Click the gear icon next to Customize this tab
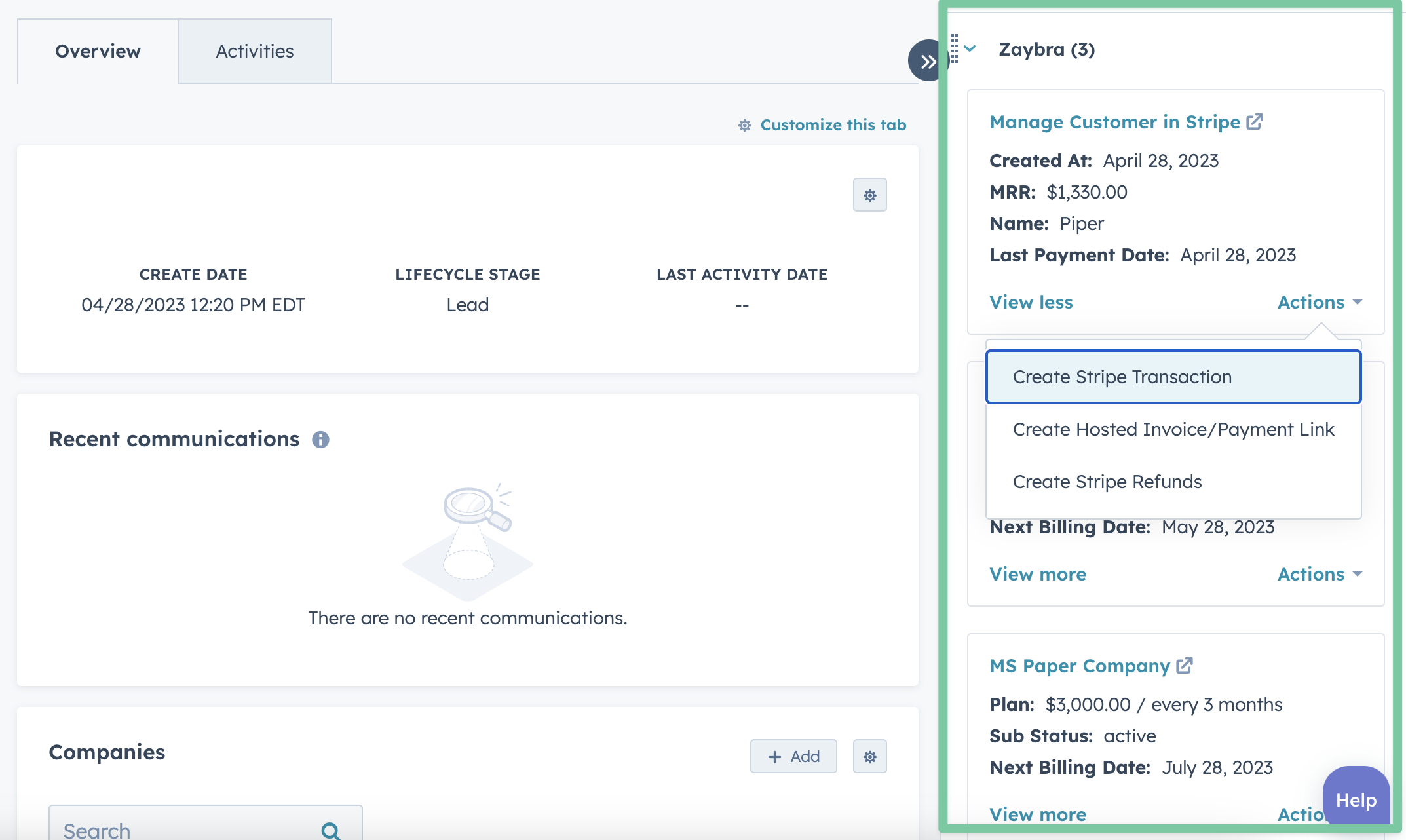 click(x=744, y=125)
